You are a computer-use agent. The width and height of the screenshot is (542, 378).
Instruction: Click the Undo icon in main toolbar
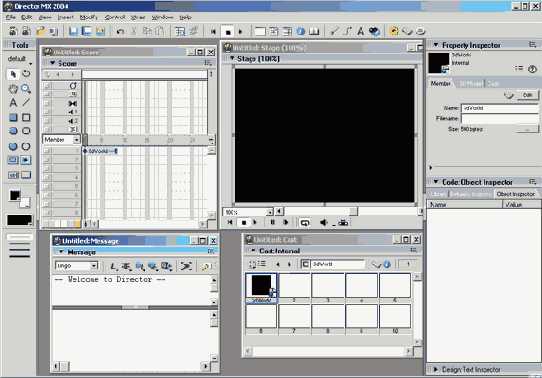tap(120, 31)
